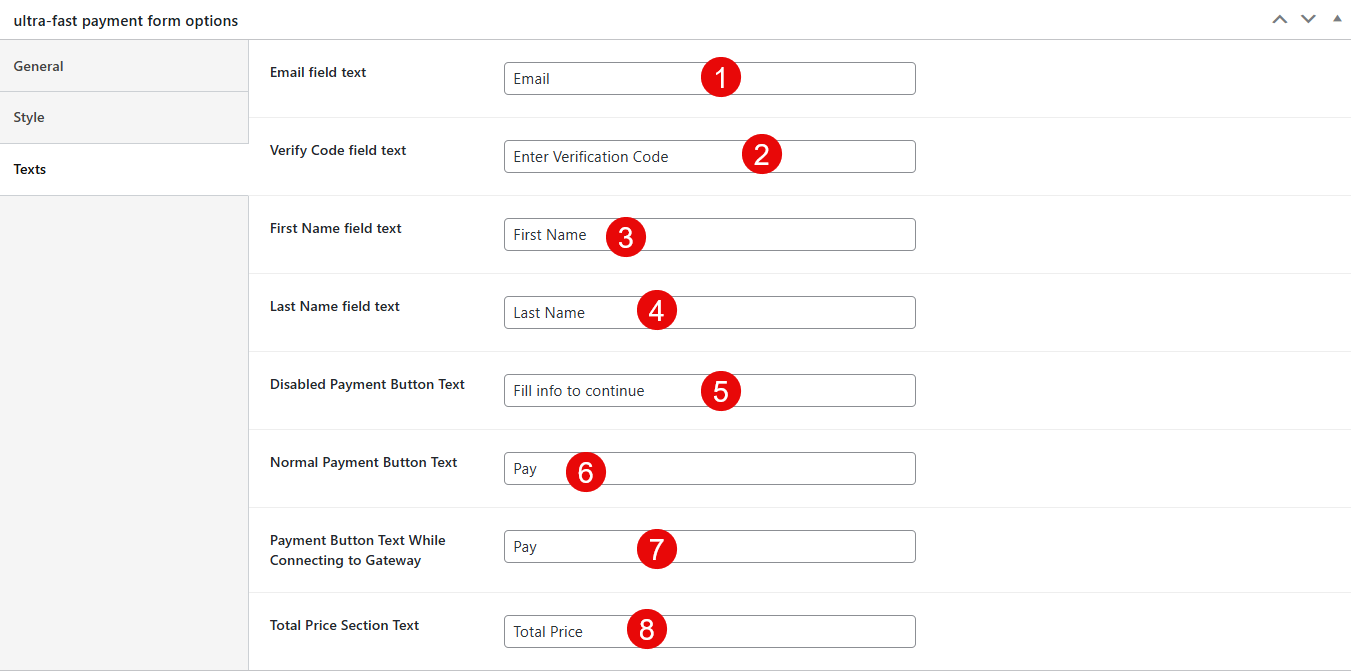Click red annotation marker number 3
Screen dimensions: 1351x671
click(x=625, y=237)
